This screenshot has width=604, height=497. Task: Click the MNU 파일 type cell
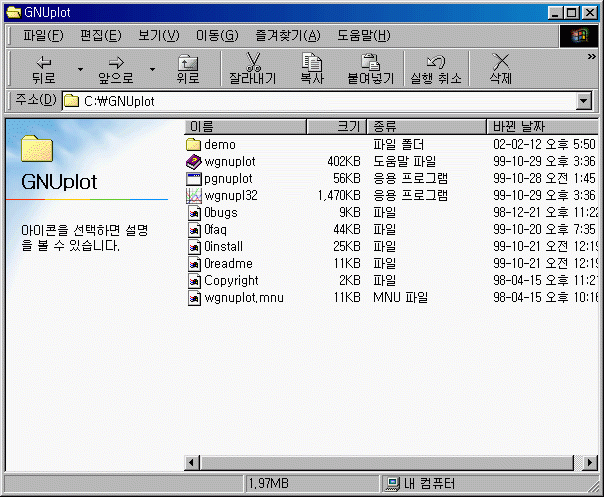[400, 297]
